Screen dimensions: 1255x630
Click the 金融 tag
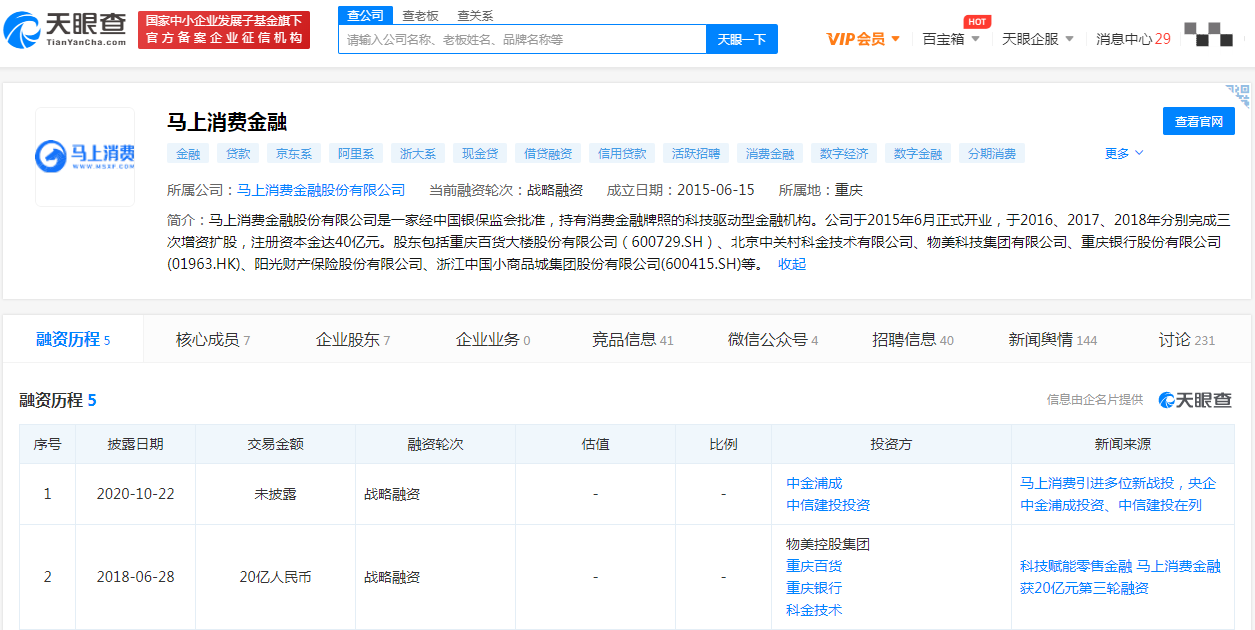pyautogui.click(x=188, y=154)
